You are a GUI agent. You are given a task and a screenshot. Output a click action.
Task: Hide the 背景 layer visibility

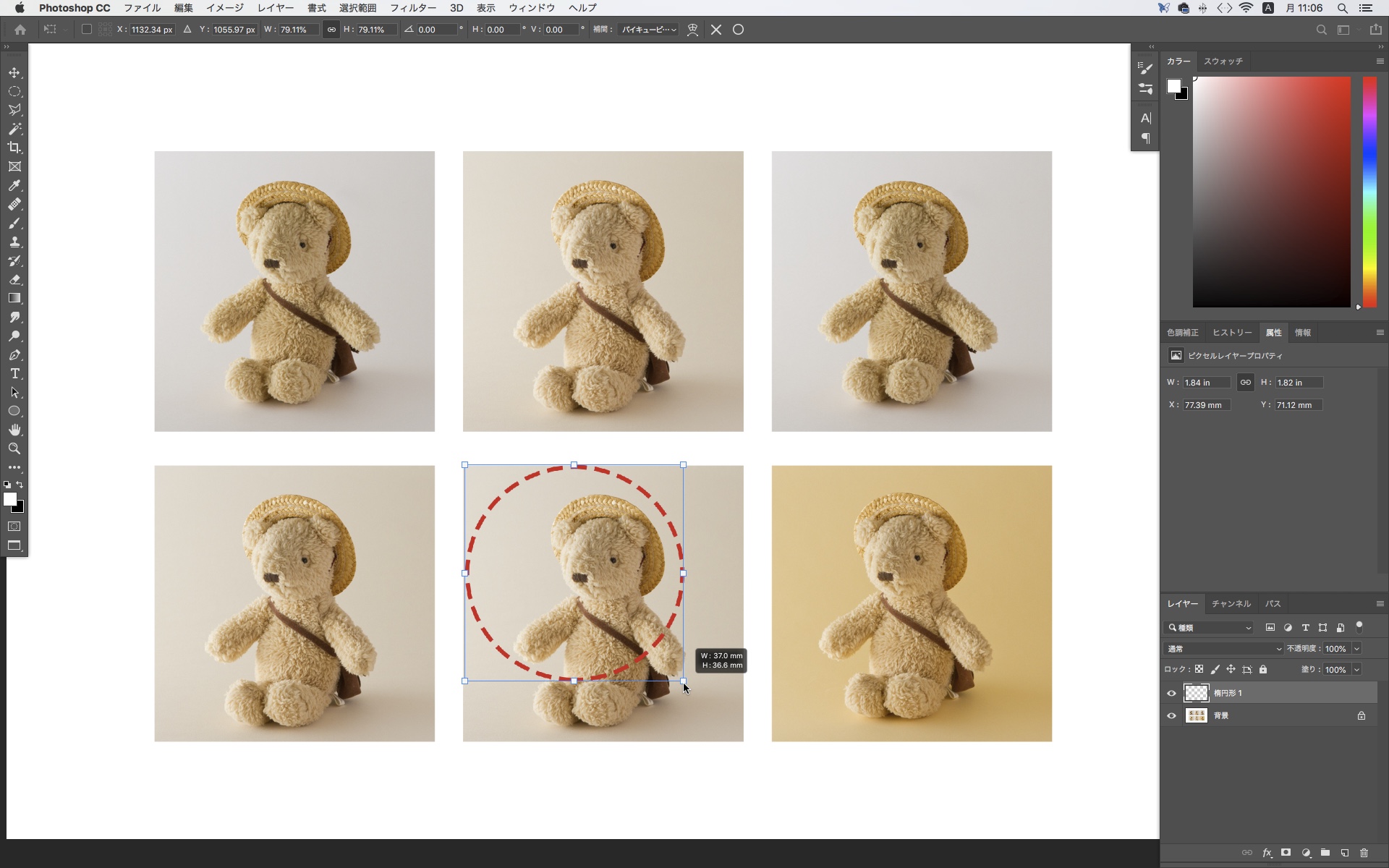pos(1171,715)
